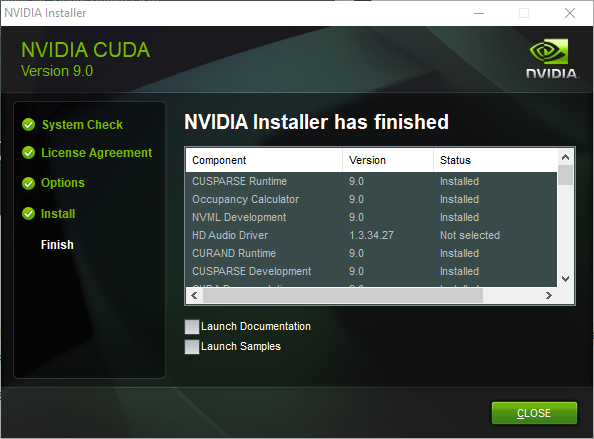
Task: Click the vertical scrollbar thumb
Action: [x=566, y=175]
